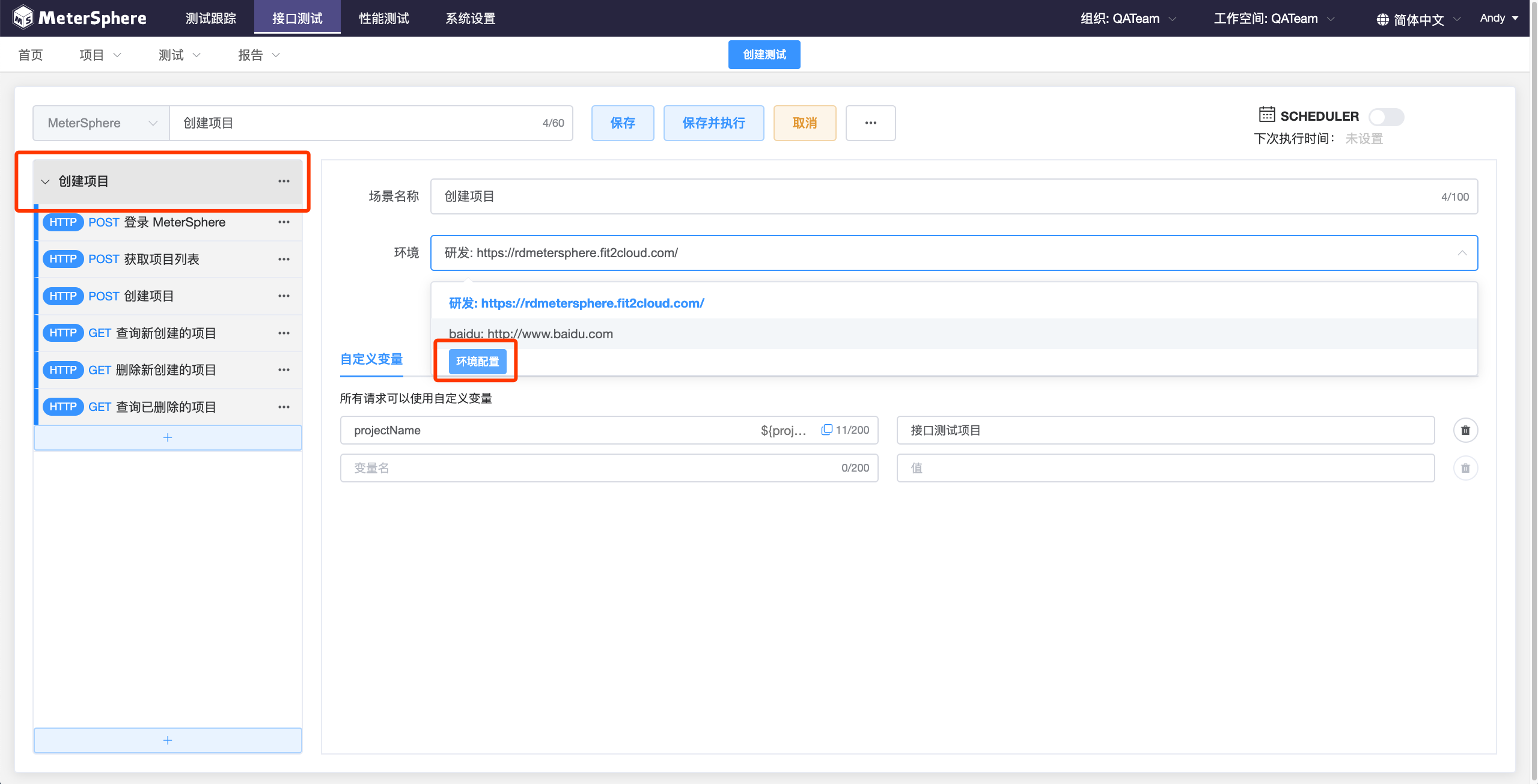Image resolution: width=1538 pixels, height=784 pixels.
Task: Toggle the SCHEDULER switch
Action: click(1385, 117)
